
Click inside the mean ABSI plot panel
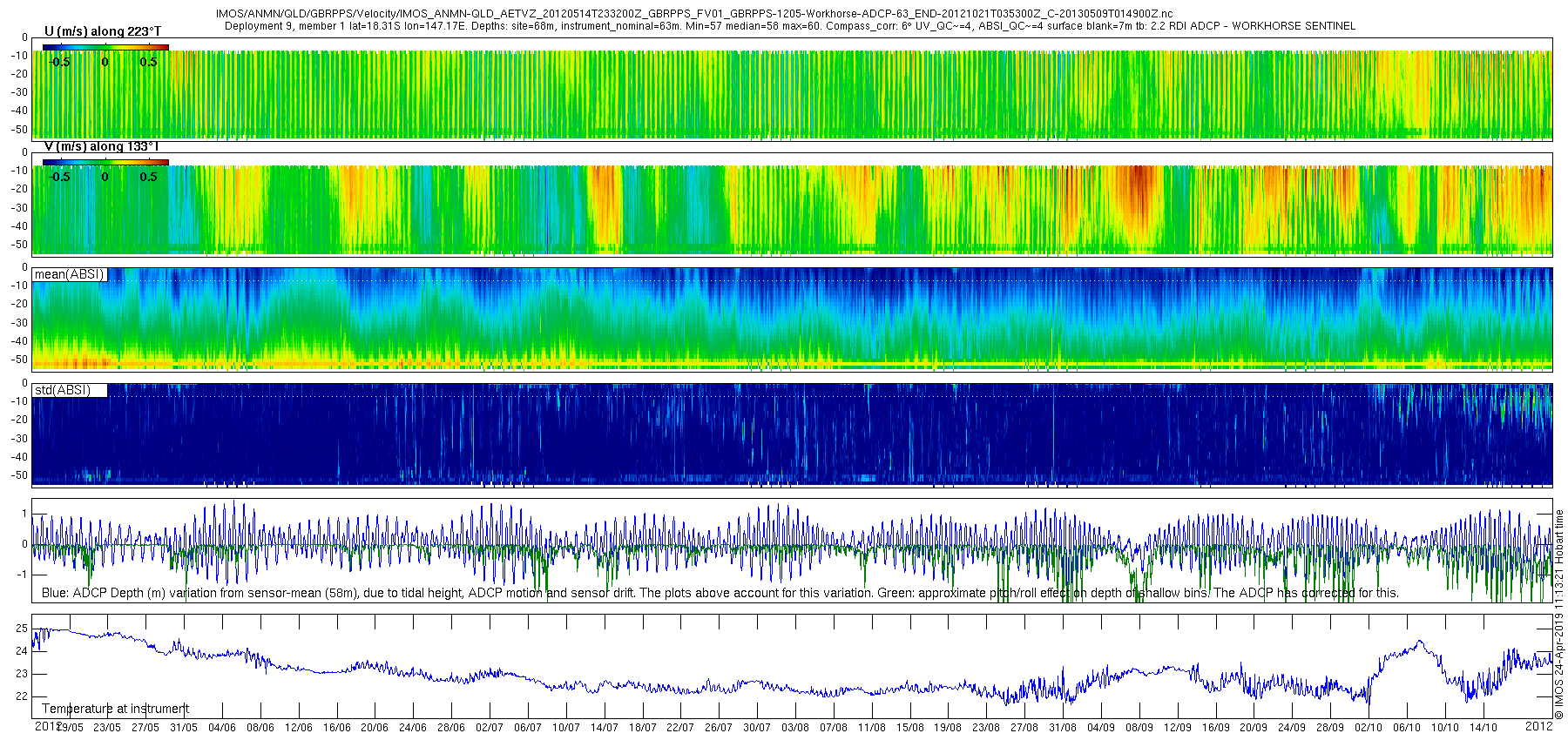[792, 320]
